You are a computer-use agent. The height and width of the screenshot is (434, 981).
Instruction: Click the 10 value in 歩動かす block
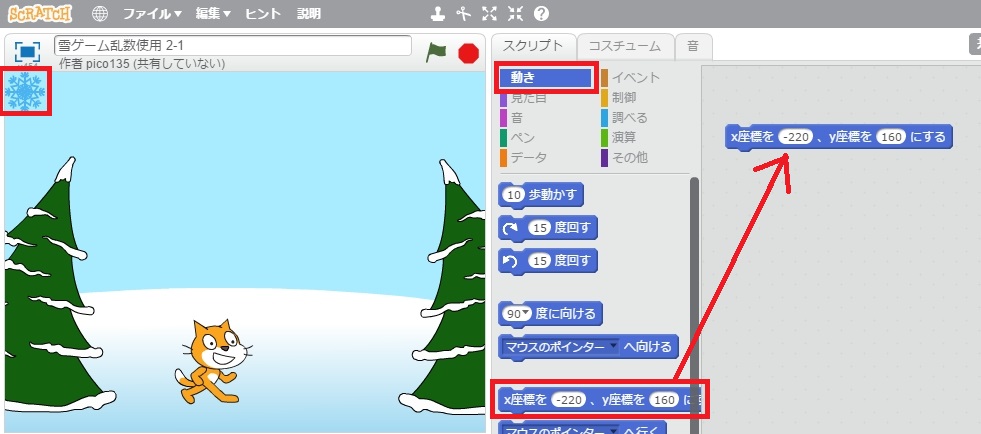[x=514, y=195]
